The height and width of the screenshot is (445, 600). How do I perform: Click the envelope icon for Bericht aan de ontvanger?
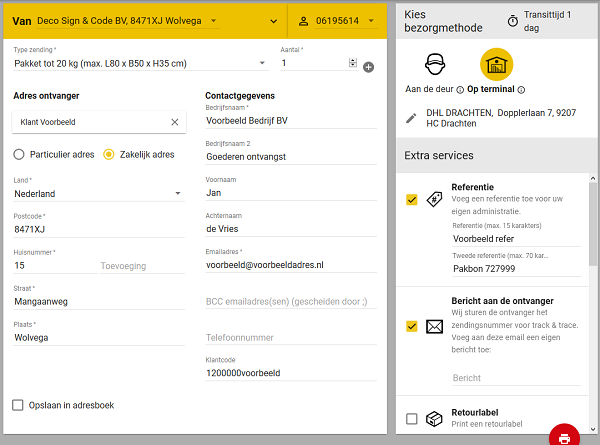[434, 326]
